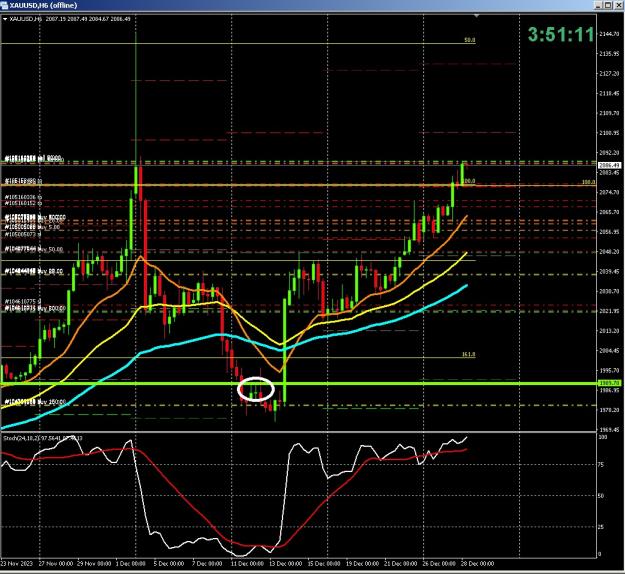This screenshot has width=625, height=574.
Task: Click the Stoch(24,10,2) indicator label
Action: pos(43,438)
